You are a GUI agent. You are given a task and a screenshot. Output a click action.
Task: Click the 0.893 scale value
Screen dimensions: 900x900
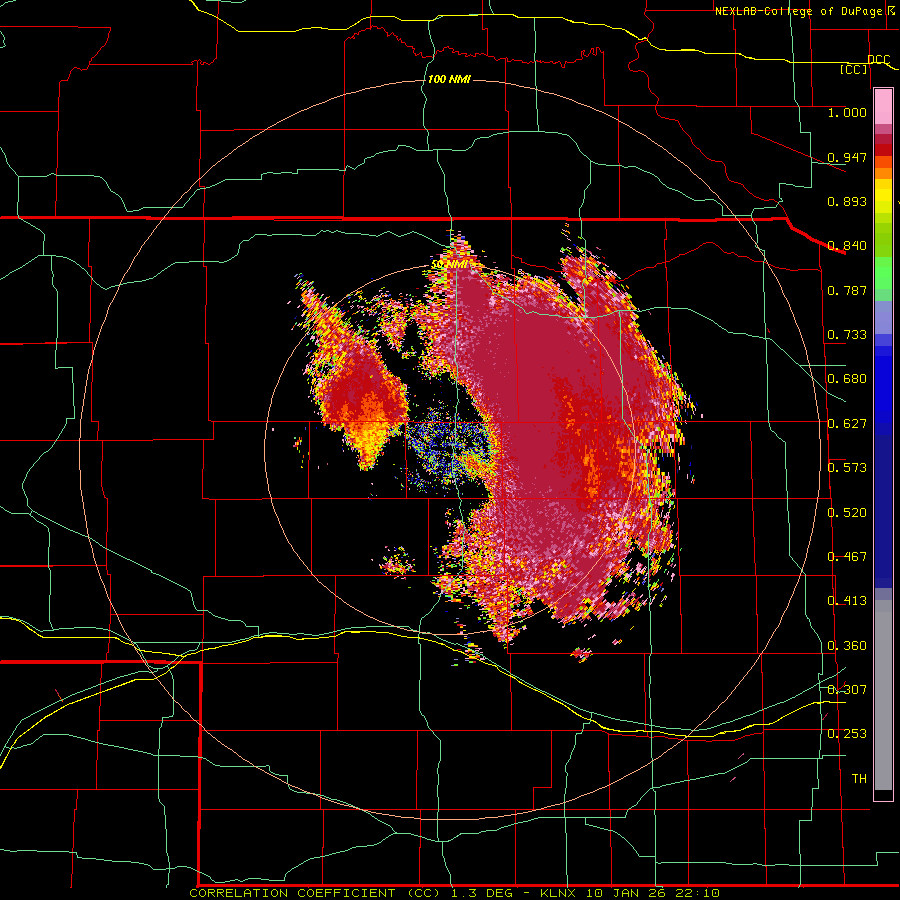(847, 201)
